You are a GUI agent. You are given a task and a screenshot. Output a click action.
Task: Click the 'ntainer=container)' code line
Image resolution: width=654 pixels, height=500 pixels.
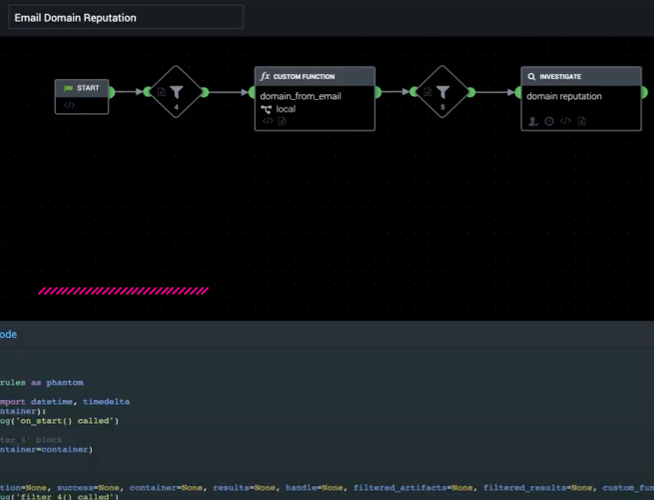coord(46,450)
